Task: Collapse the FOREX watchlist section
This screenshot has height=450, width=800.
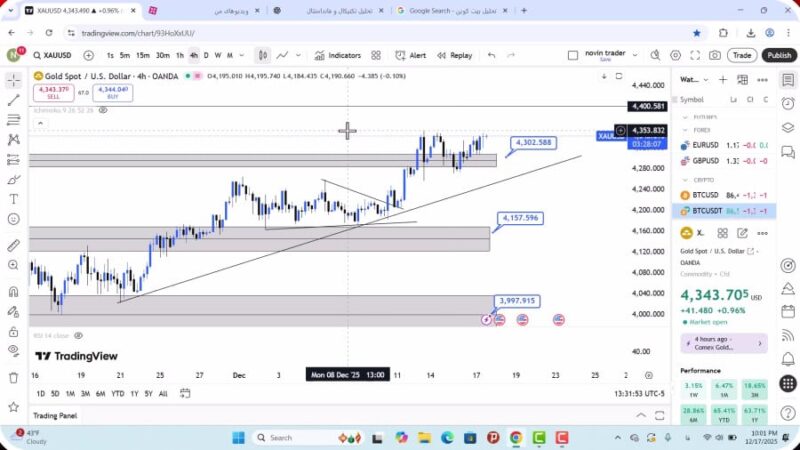Action: [x=684, y=129]
